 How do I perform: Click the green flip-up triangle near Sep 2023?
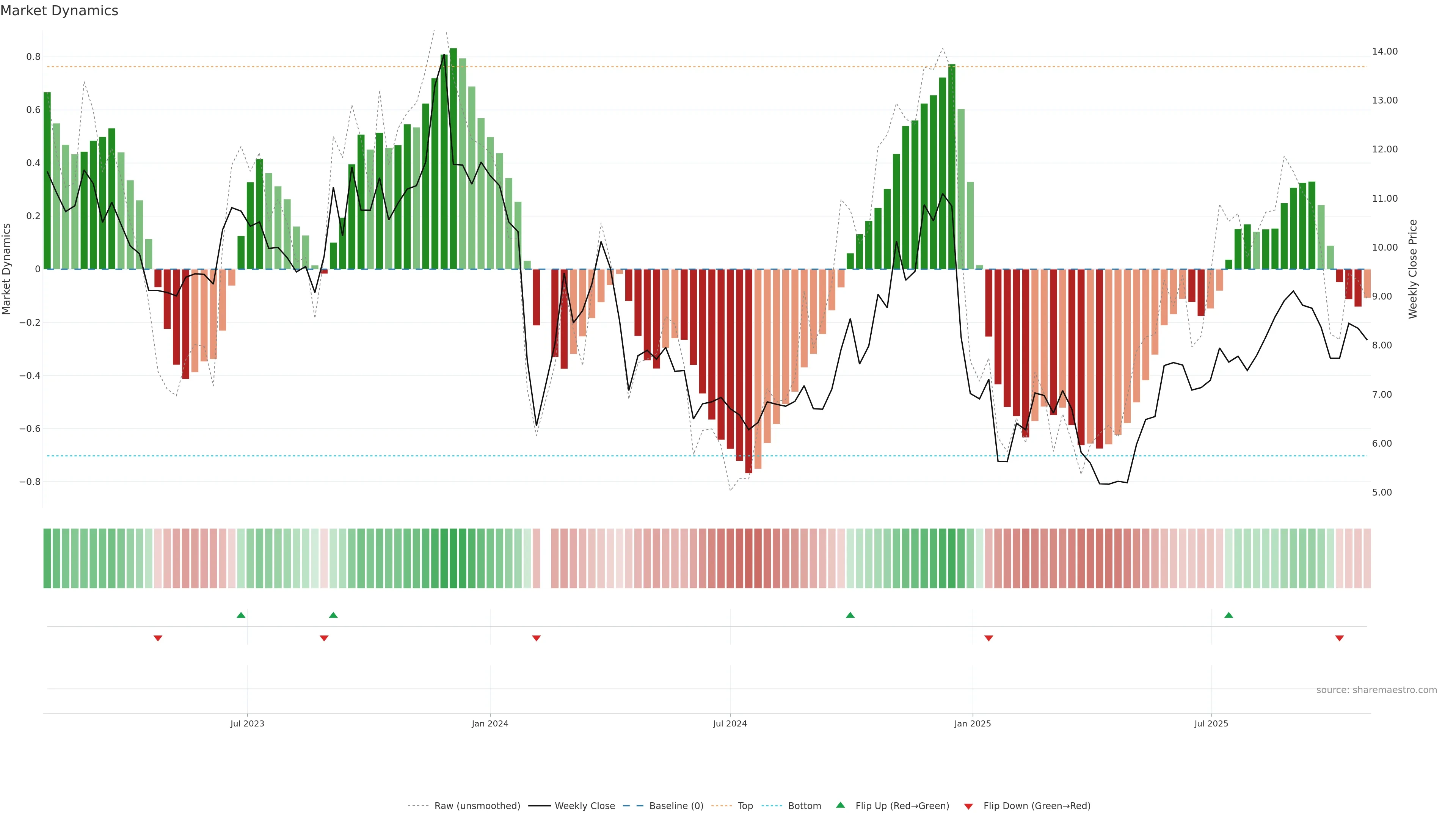(333, 615)
